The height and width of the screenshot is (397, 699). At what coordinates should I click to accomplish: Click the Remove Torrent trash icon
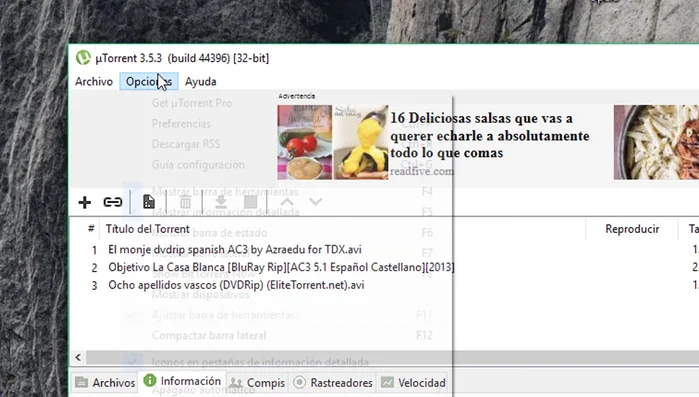(185, 202)
